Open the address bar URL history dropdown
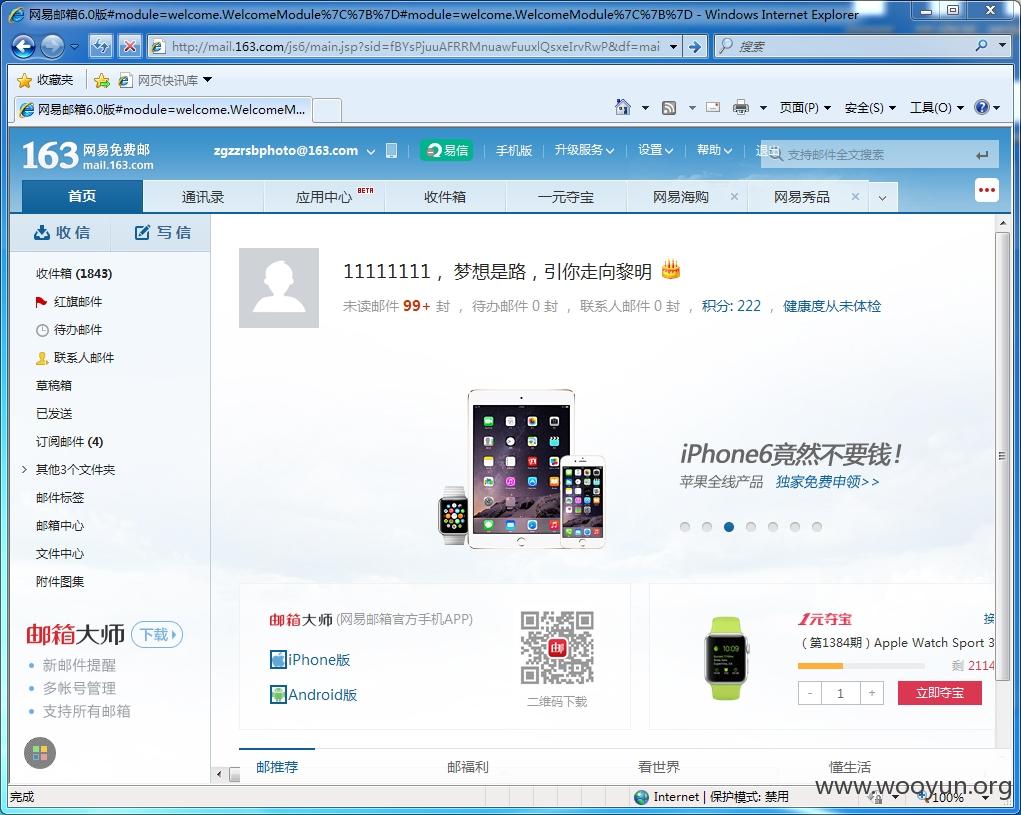Screen dimensions: 1021x815 pyautogui.click(x=673, y=47)
